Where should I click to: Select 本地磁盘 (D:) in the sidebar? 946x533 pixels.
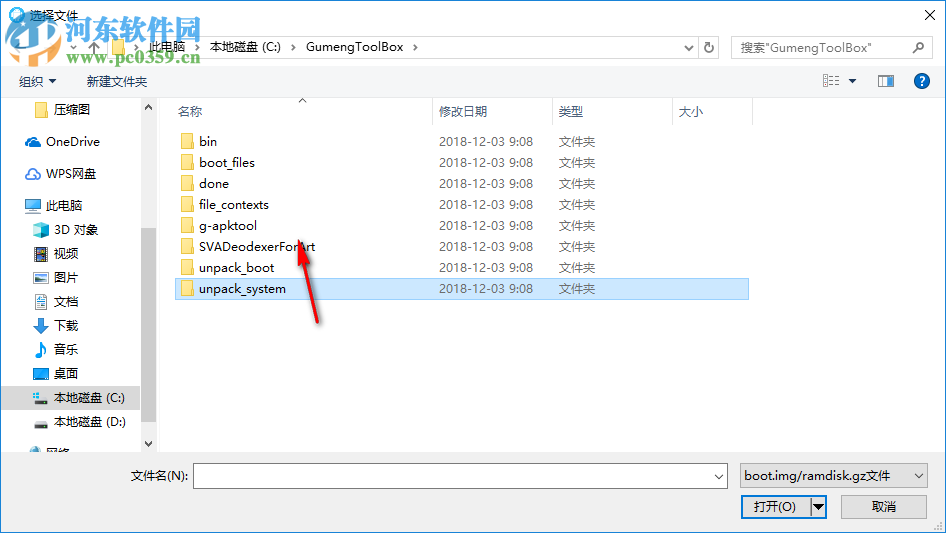click(79, 422)
